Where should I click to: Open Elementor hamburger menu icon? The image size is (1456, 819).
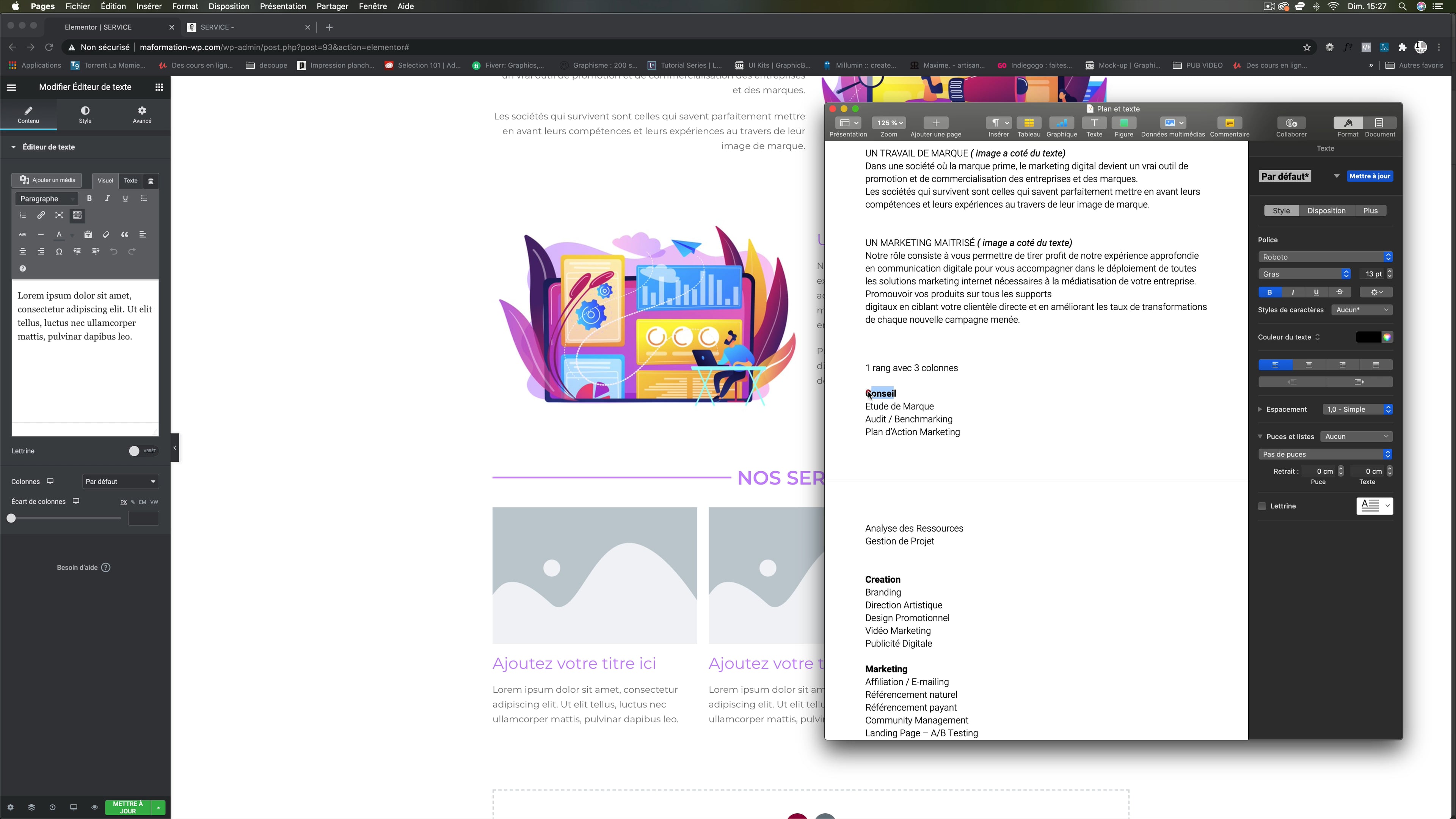tap(11, 87)
